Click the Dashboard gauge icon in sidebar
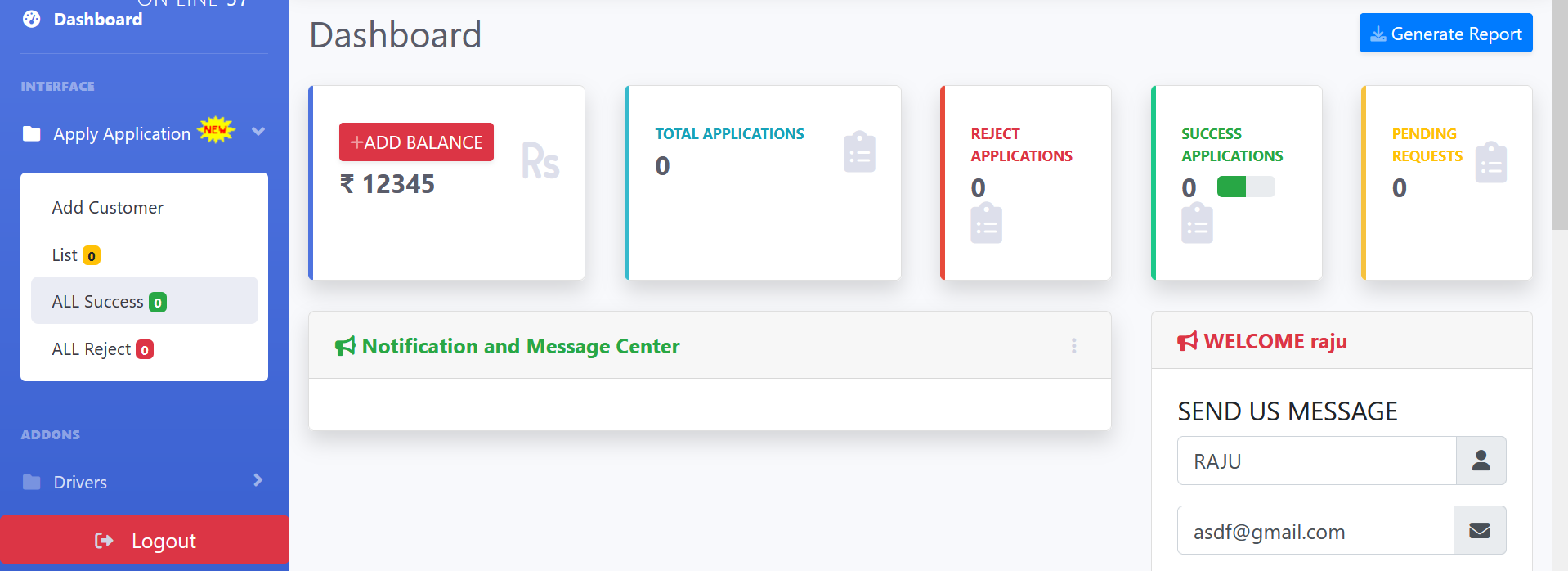Viewport: 1568px width, 571px height. 32,19
